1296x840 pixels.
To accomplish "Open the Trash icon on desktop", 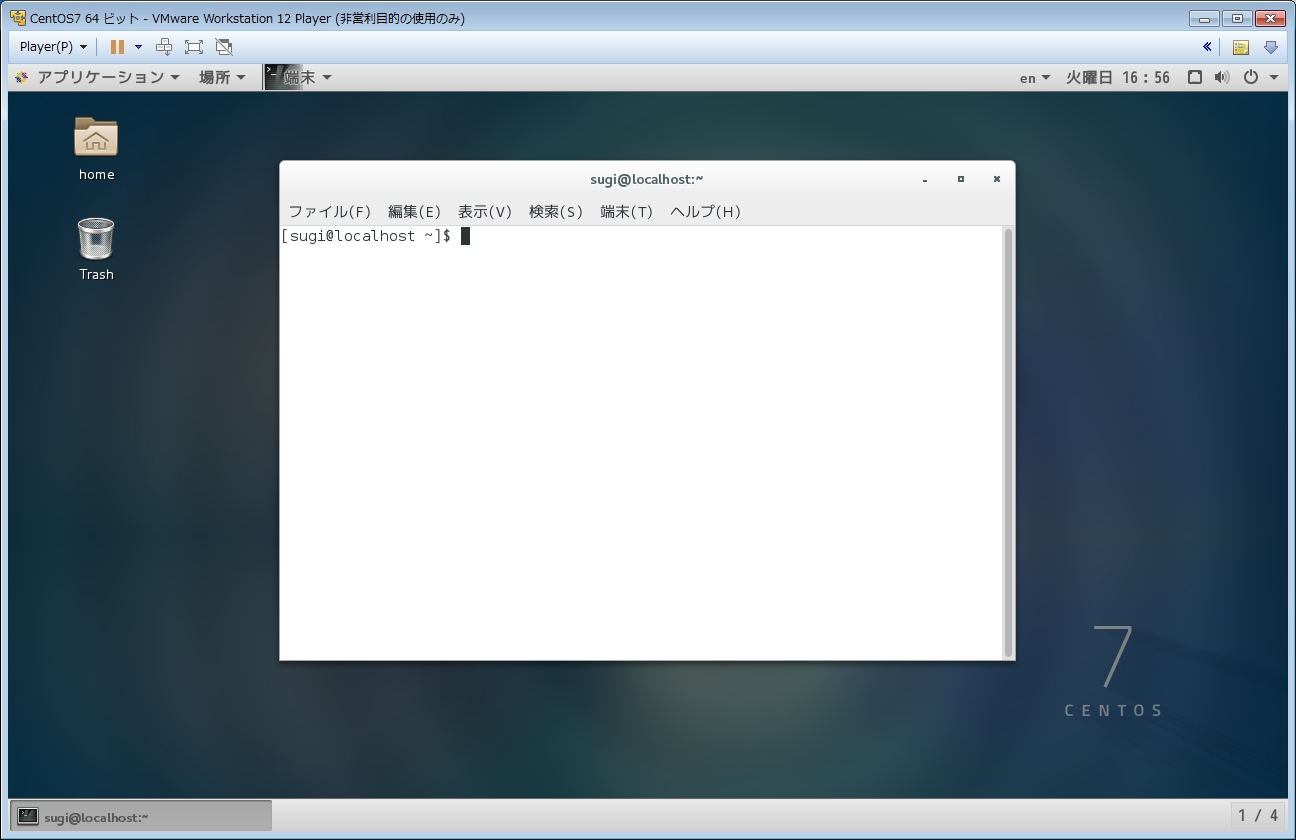I will 96,240.
